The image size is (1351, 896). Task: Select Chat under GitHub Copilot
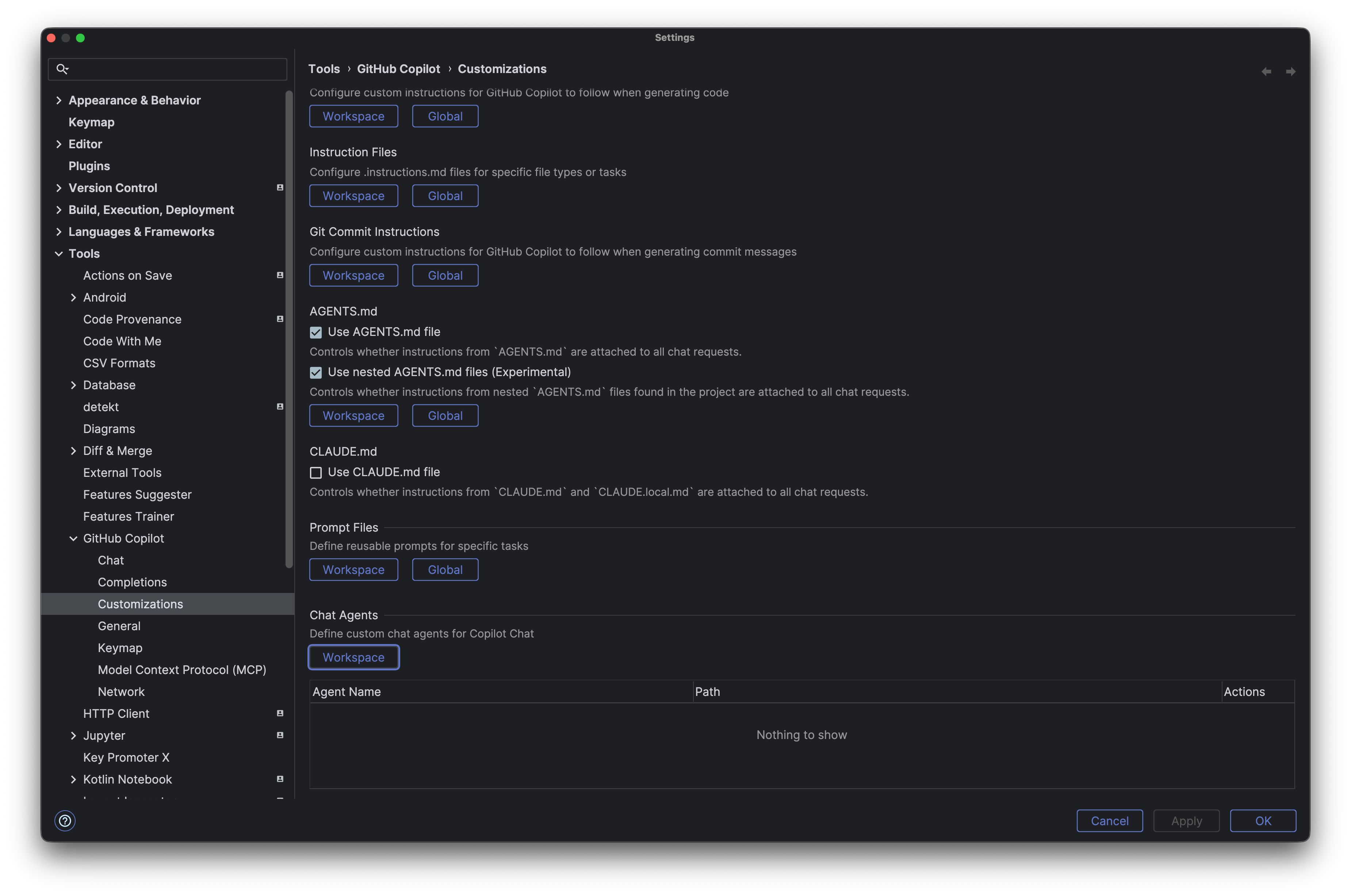(x=110, y=560)
